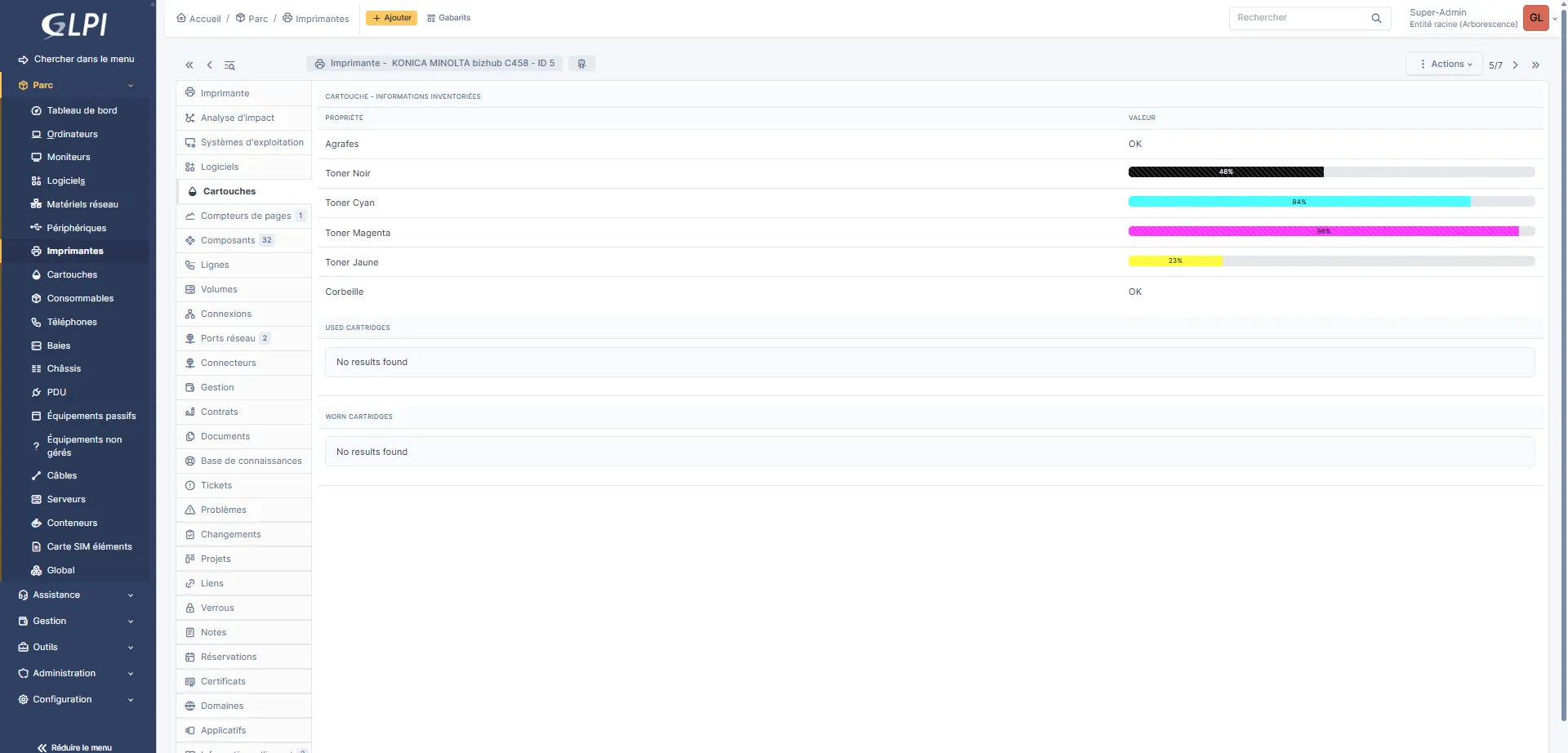Viewport: 1568px width, 753px height.
Task: Jump to the last printer record
Action: (x=1535, y=65)
